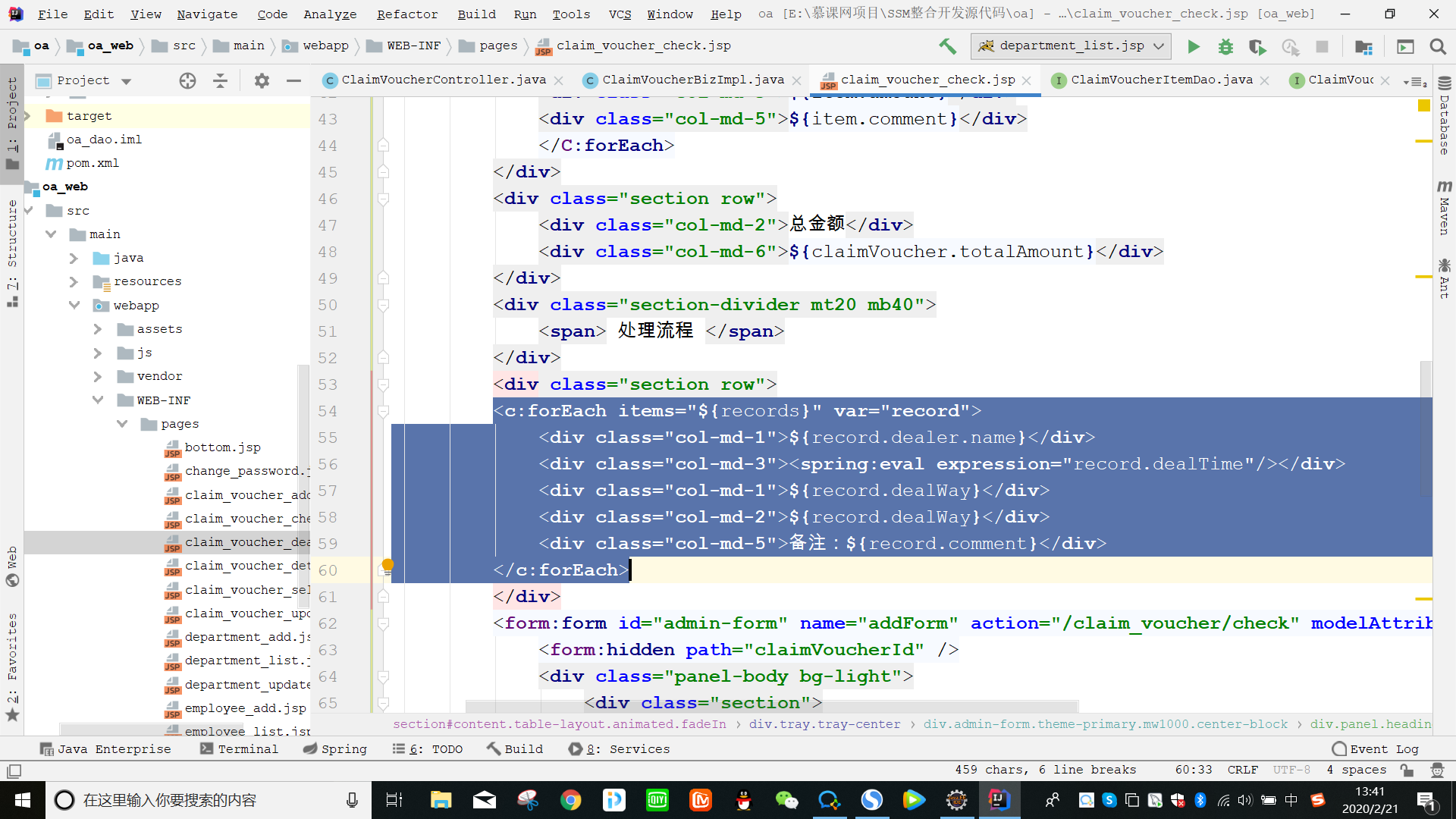Click the webapp breadcrumb in navigation bar
Image resolution: width=1456 pixels, height=819 pixels.
coord(317,45)
